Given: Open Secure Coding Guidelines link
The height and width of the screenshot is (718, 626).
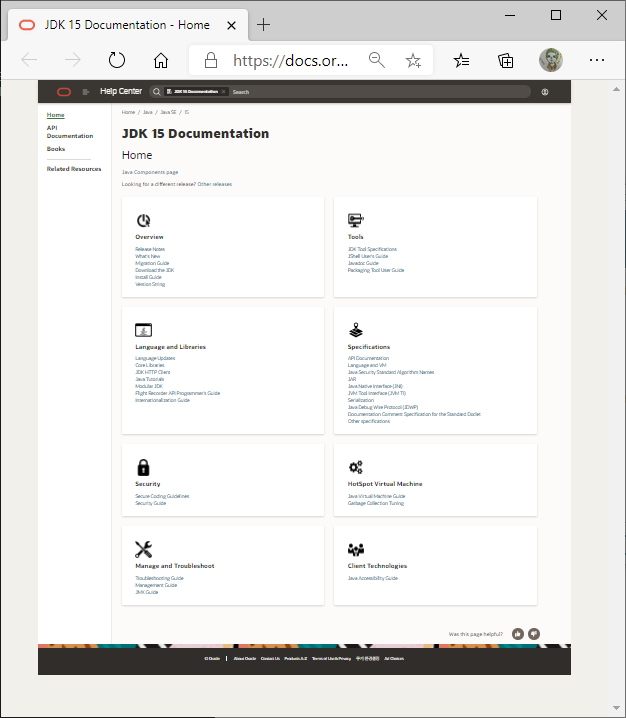Looking at the screenshot, I should [x=162, y=496].
